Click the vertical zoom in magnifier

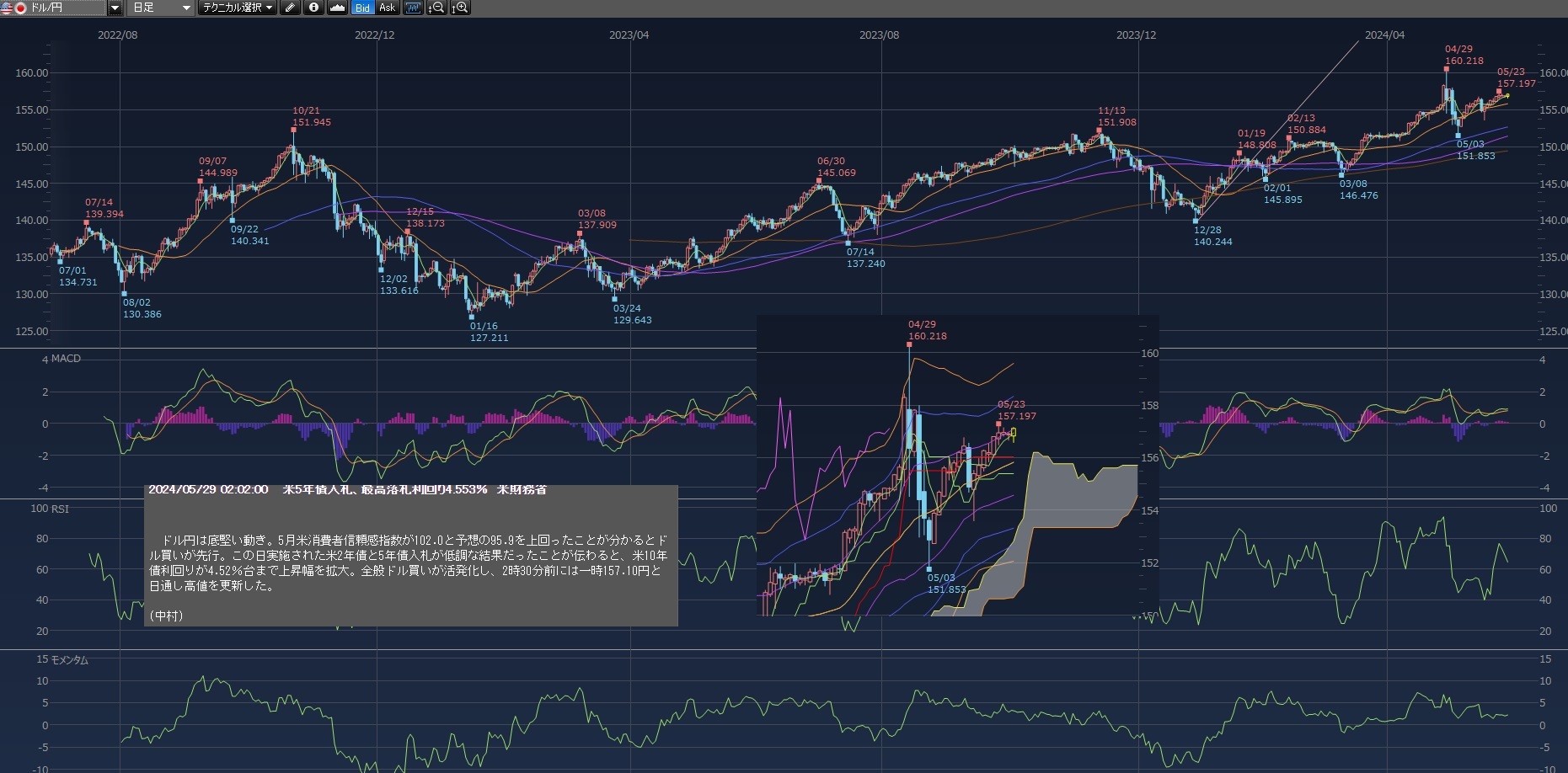(460, 8)
